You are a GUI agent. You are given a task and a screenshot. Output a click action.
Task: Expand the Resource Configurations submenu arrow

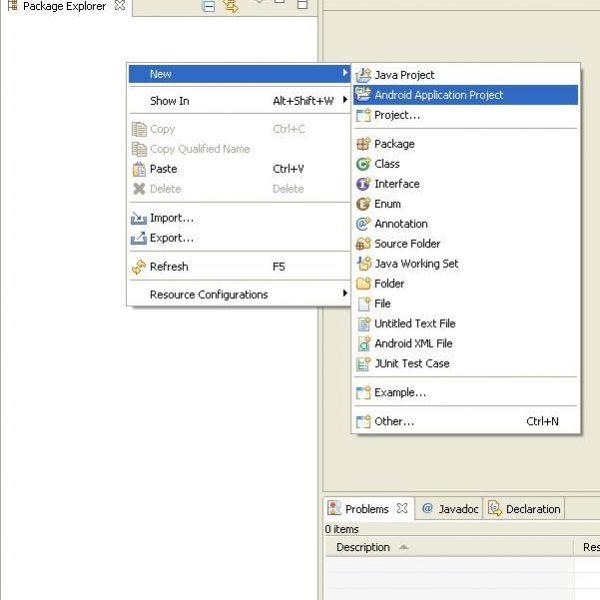(x=345, y=293)
